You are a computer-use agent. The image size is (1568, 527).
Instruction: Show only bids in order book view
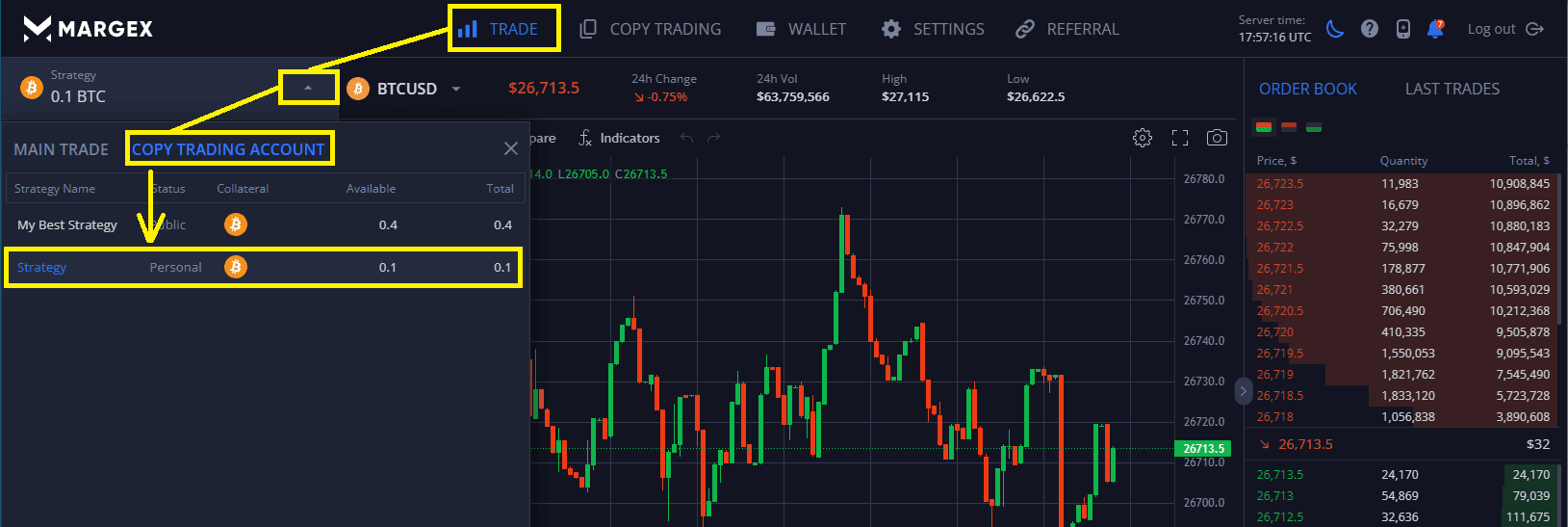click(1314, 127)
